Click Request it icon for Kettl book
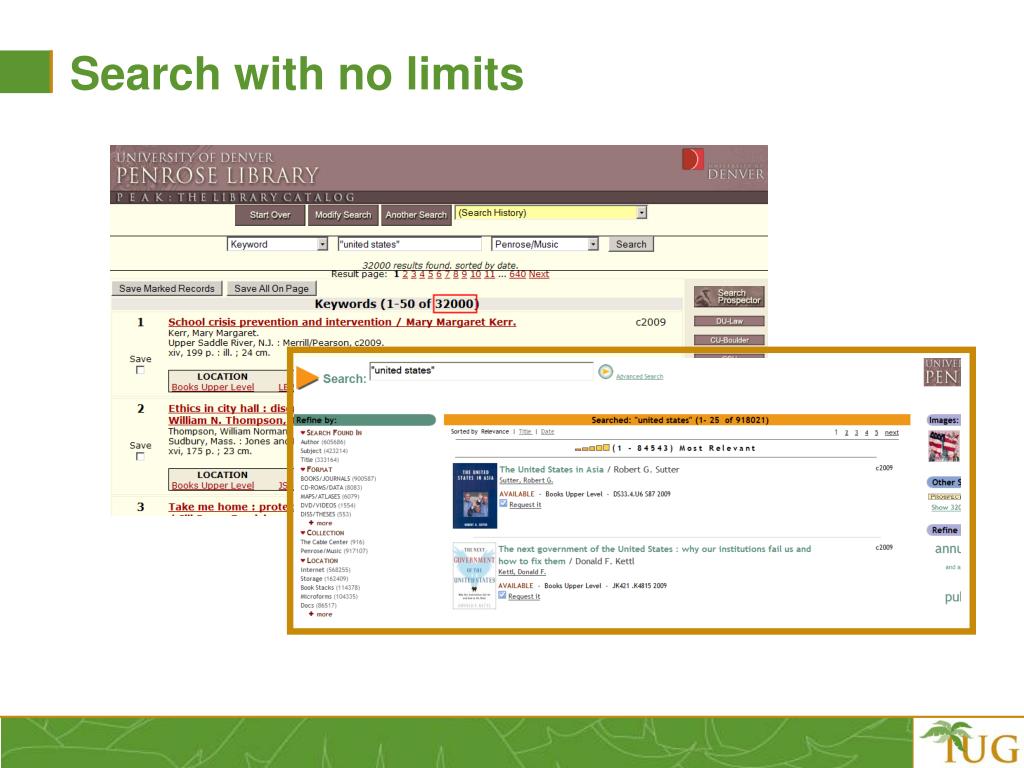The width and height of the screenshot is (1024, 768). [502, 595]
